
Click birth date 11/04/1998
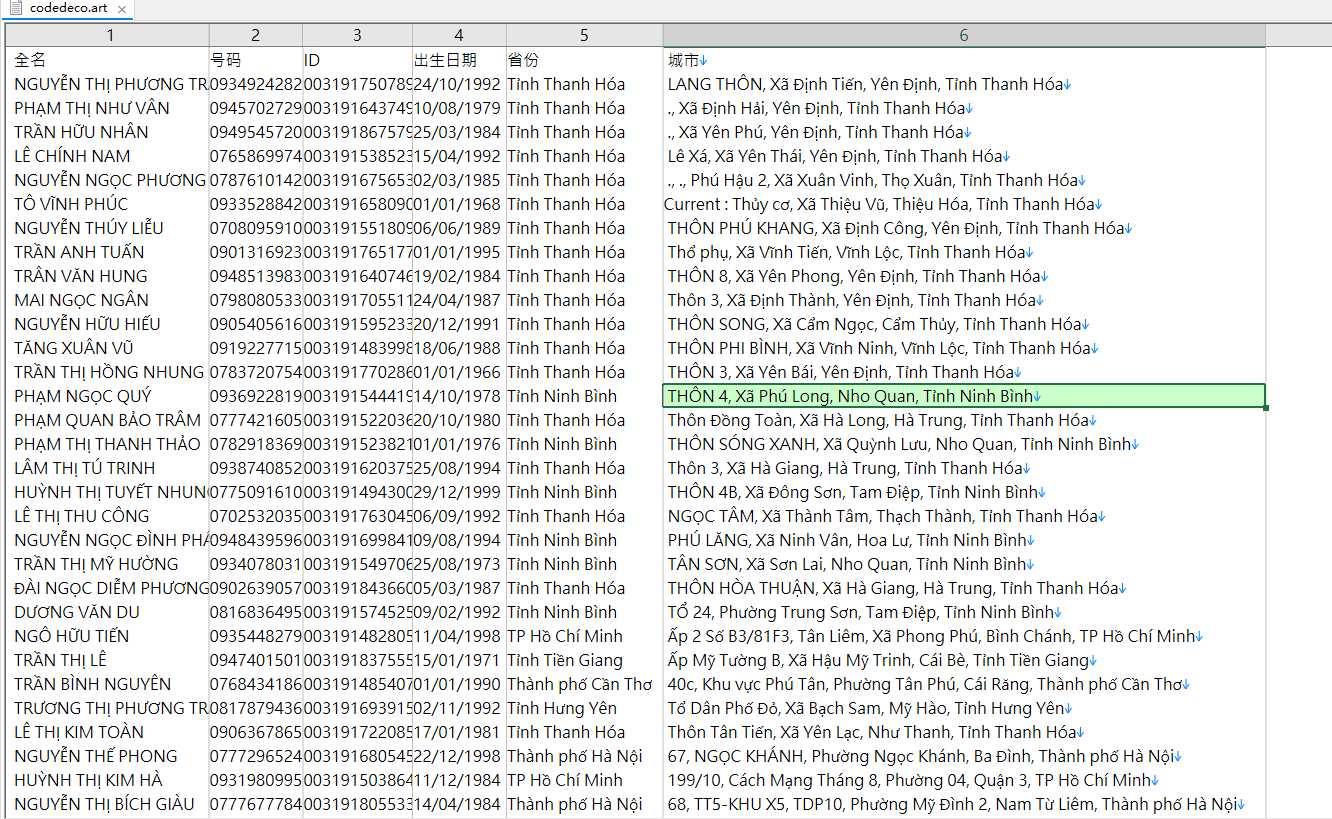(457, 636)
